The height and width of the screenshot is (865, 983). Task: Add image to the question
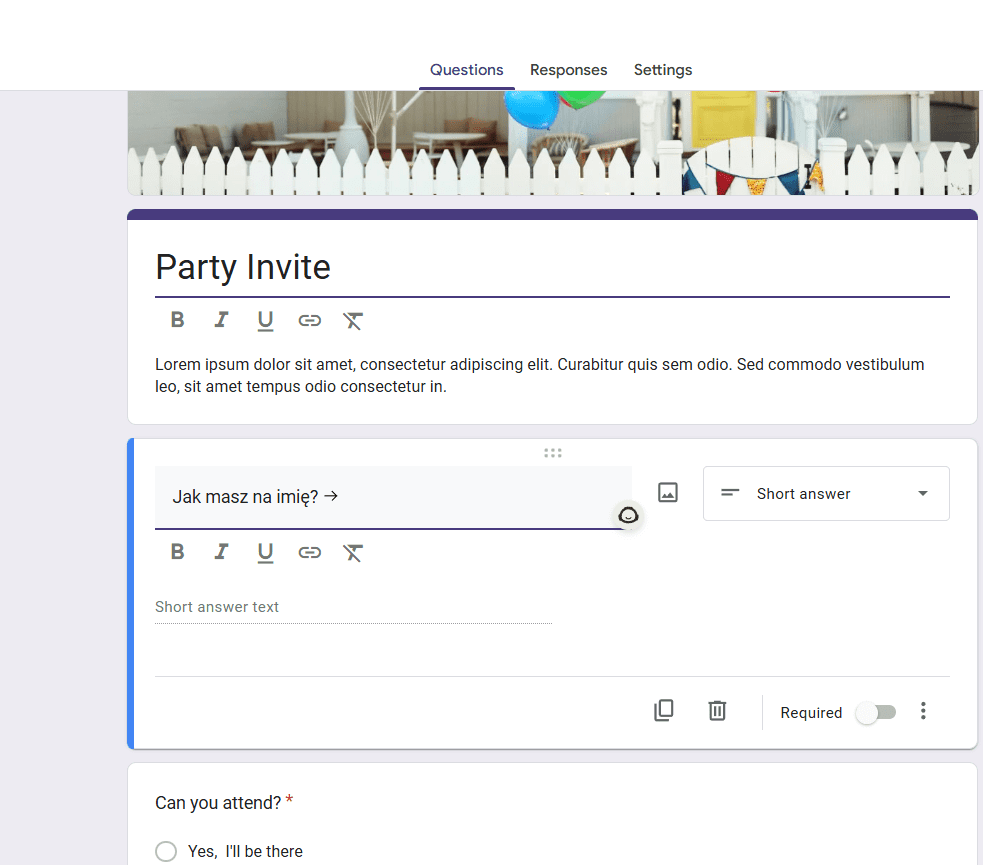(x=668, y=492)
